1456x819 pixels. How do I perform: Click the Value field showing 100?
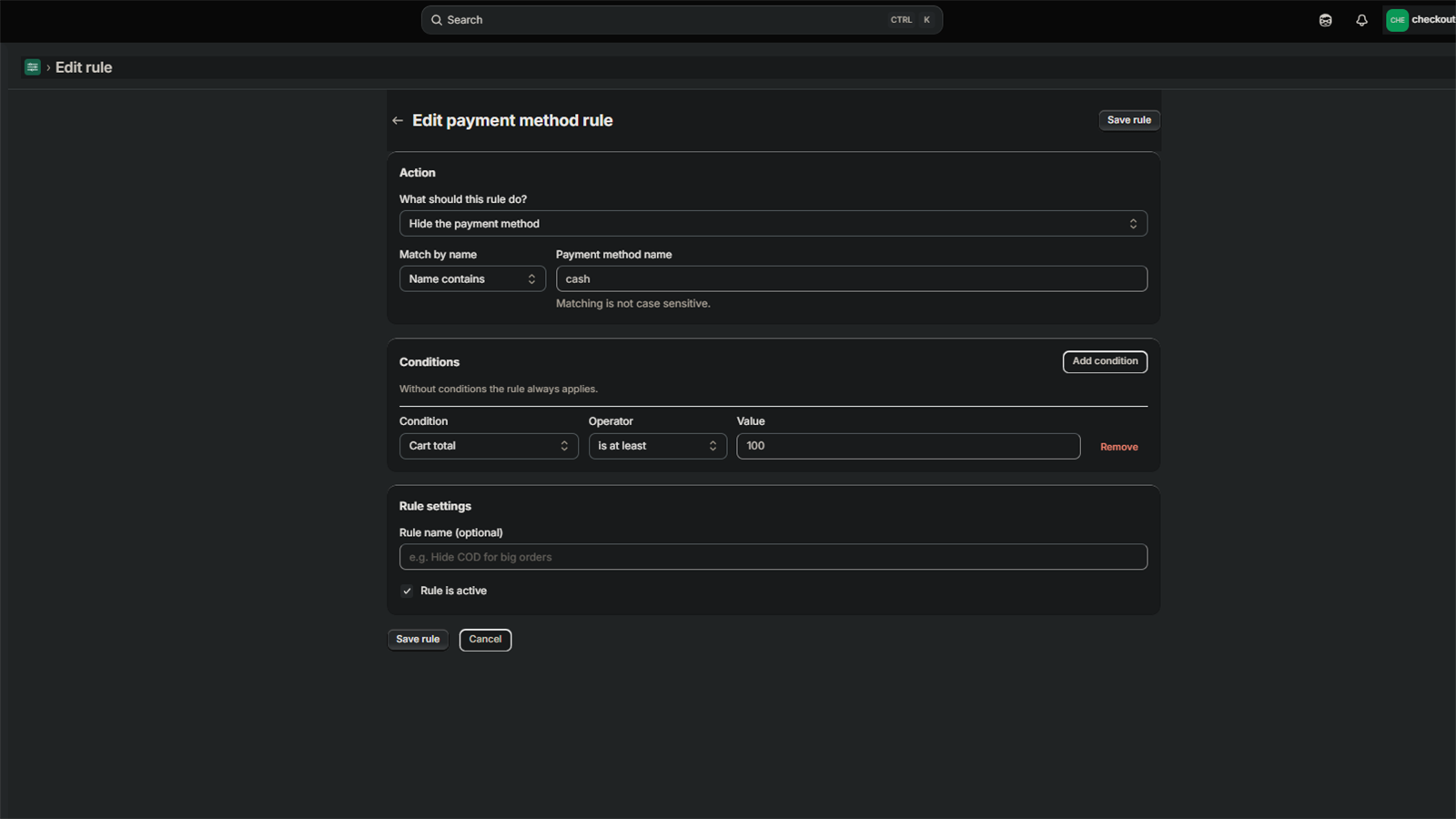(x=908, y=446)
